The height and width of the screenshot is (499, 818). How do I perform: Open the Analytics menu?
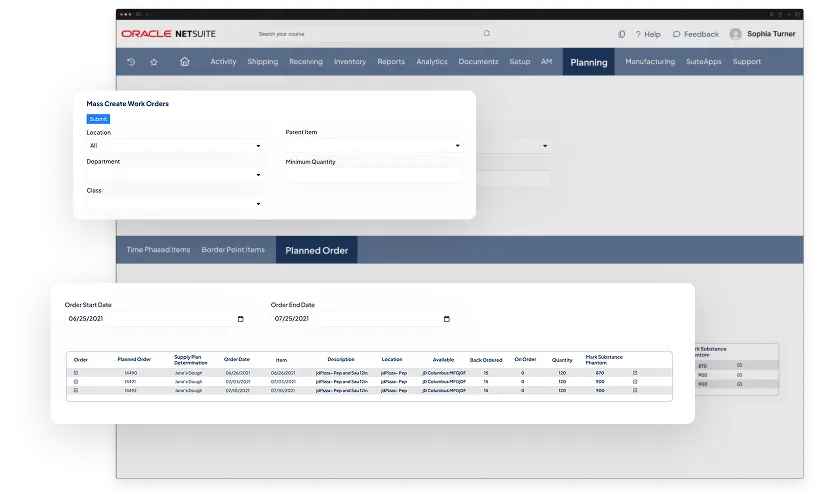432,62
